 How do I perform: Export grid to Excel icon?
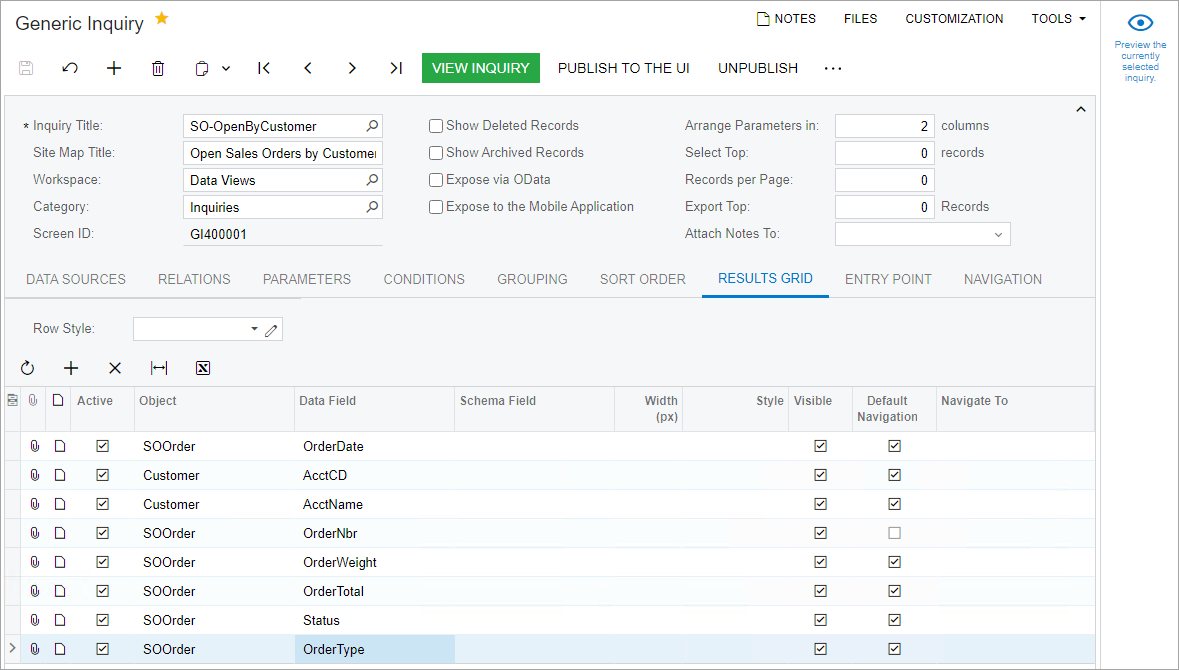click(x=203, y=368)
